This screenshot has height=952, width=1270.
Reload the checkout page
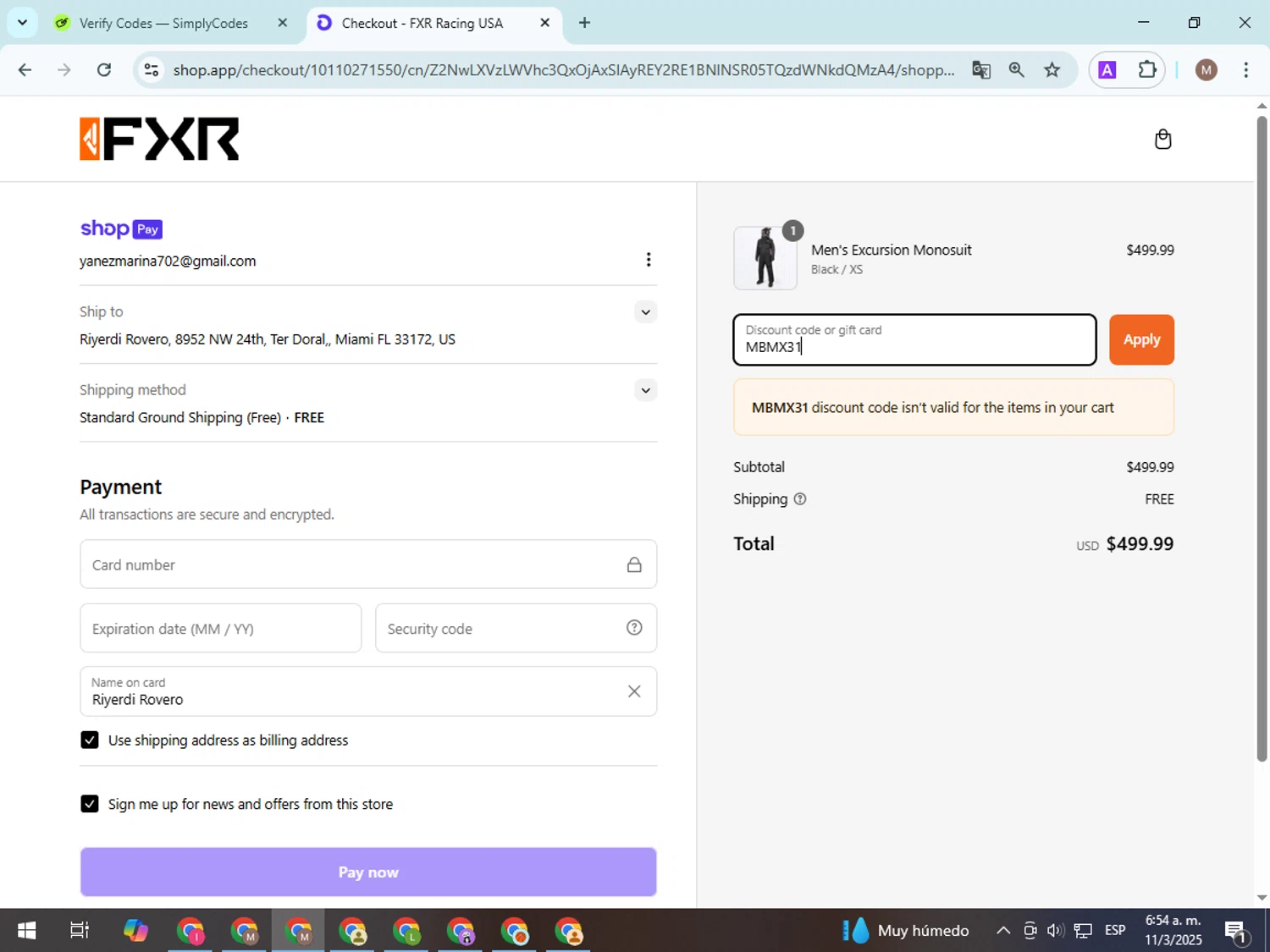[104, 69]
